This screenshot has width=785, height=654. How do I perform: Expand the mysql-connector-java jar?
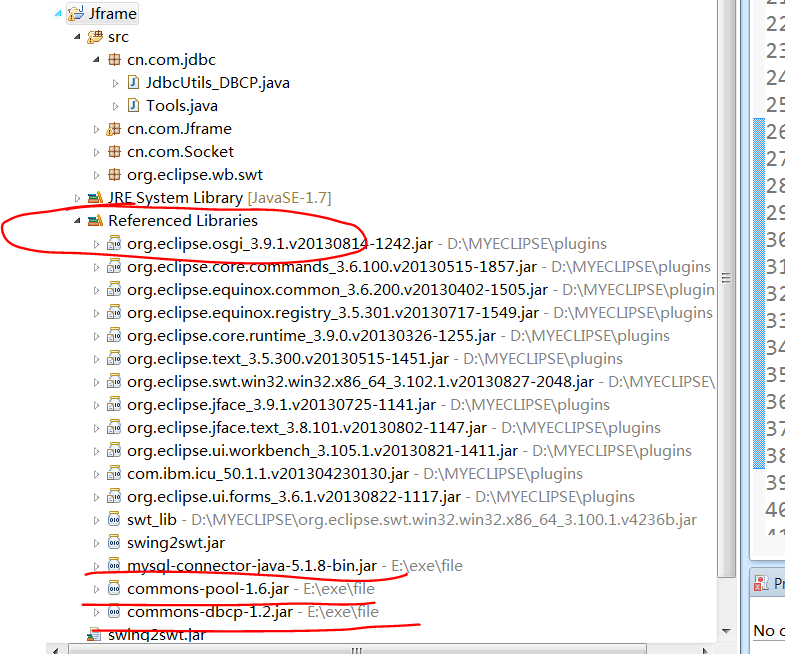coord(96,566)
